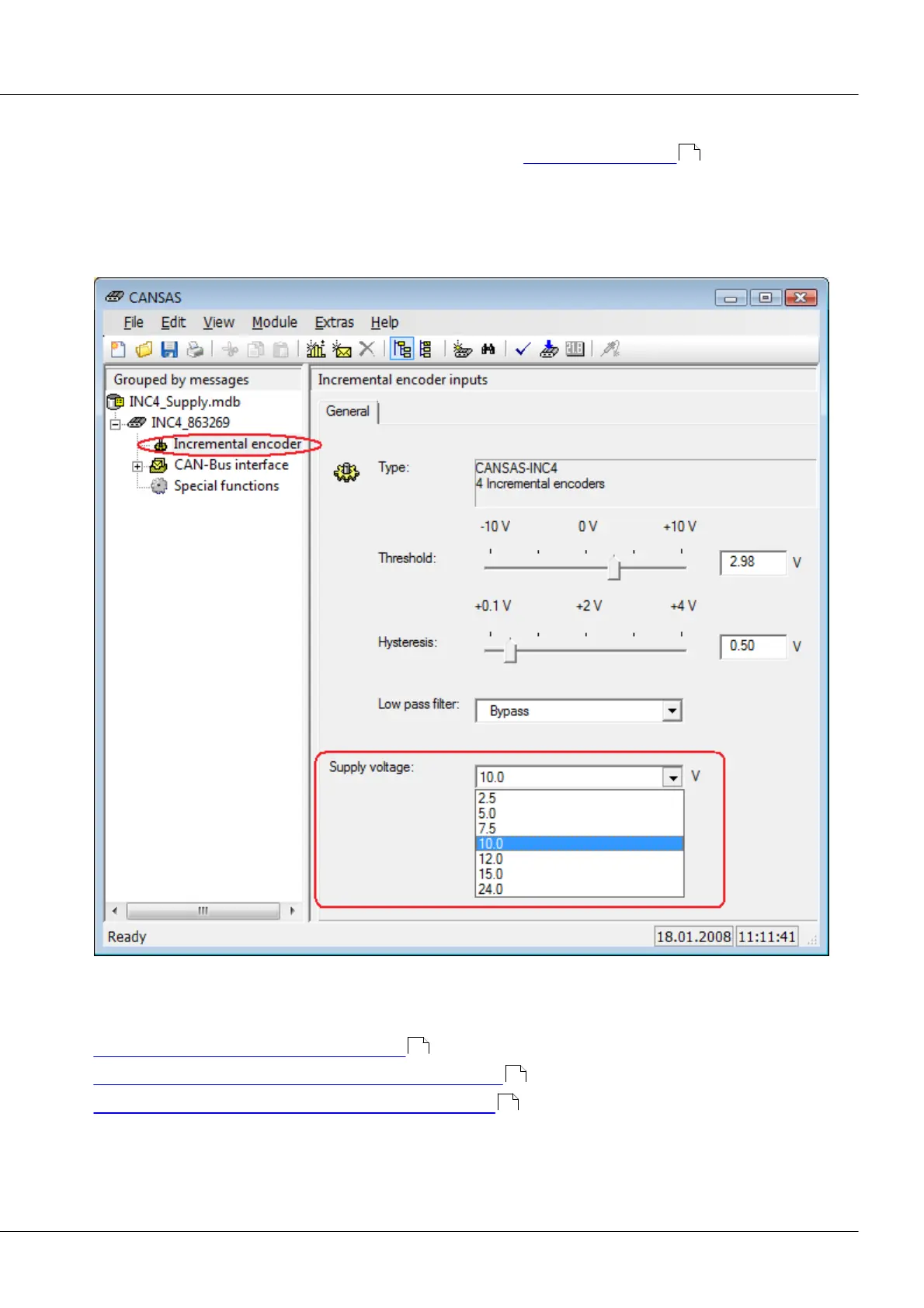Click the tree scrollbar right arrow

292,911
